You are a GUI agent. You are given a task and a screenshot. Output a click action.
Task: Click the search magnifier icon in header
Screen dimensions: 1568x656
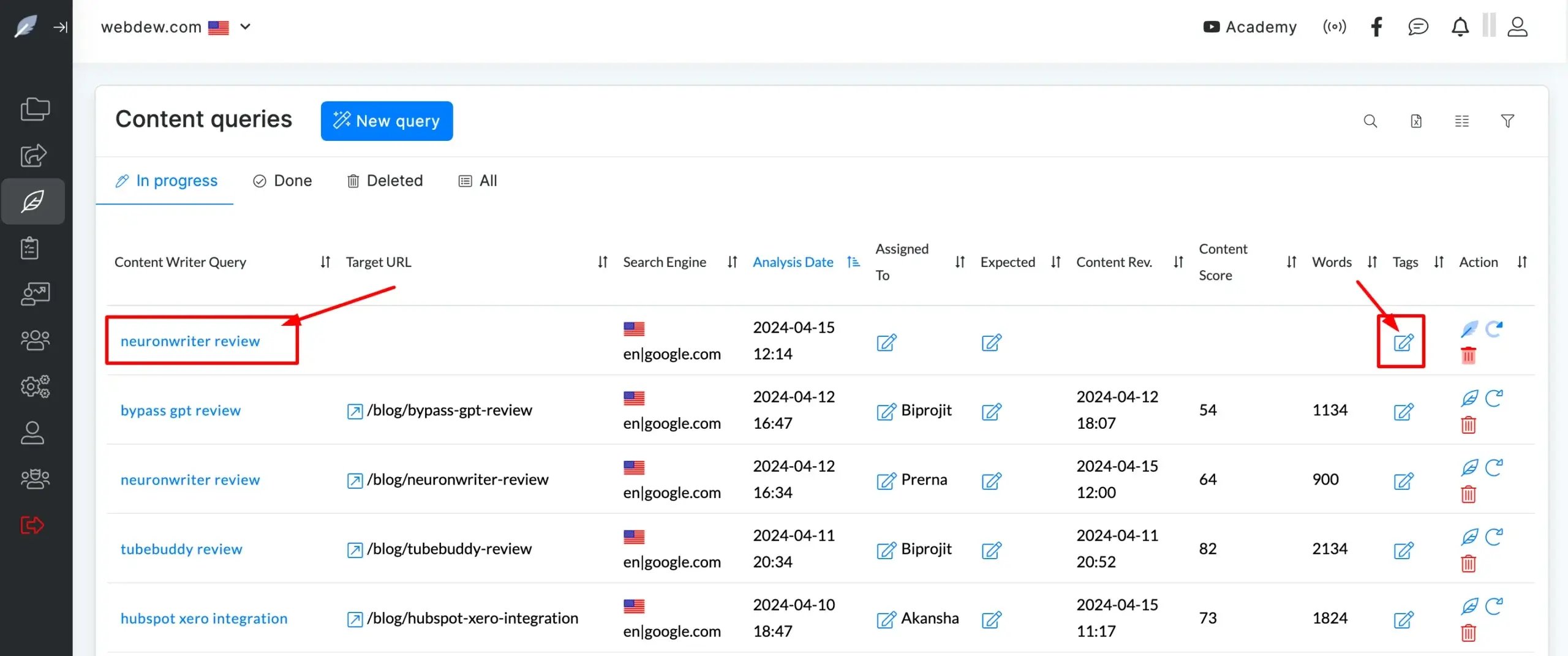[x=1370, y=121]
